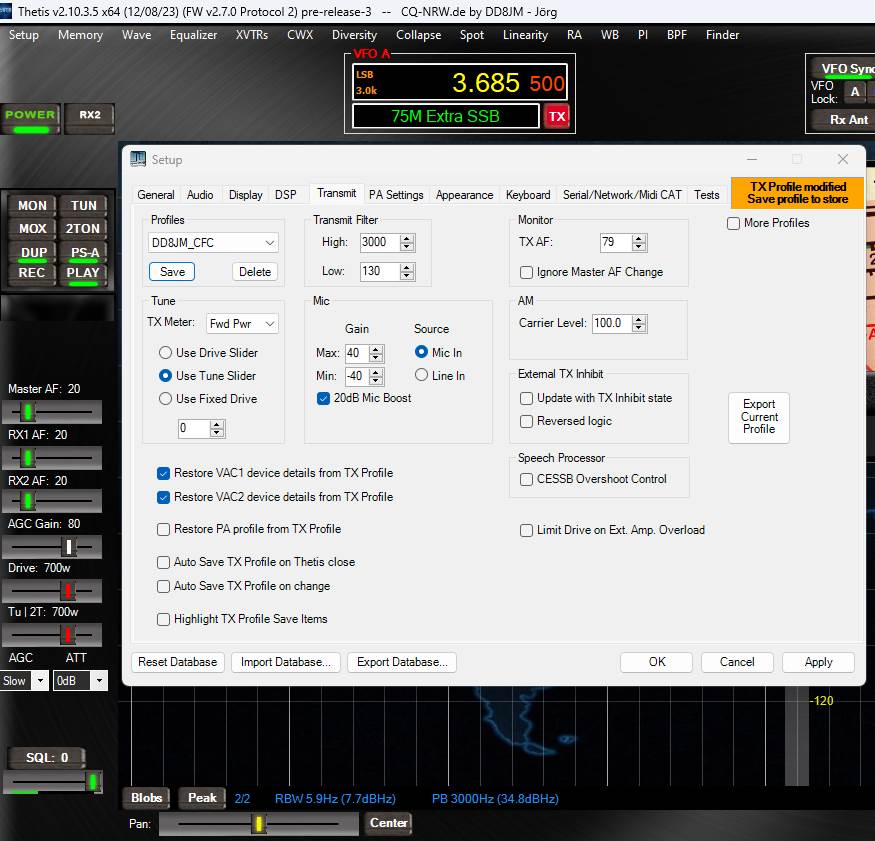
Task: Click the Mic Gain Max stepper arrows
Action: (377, 353)
